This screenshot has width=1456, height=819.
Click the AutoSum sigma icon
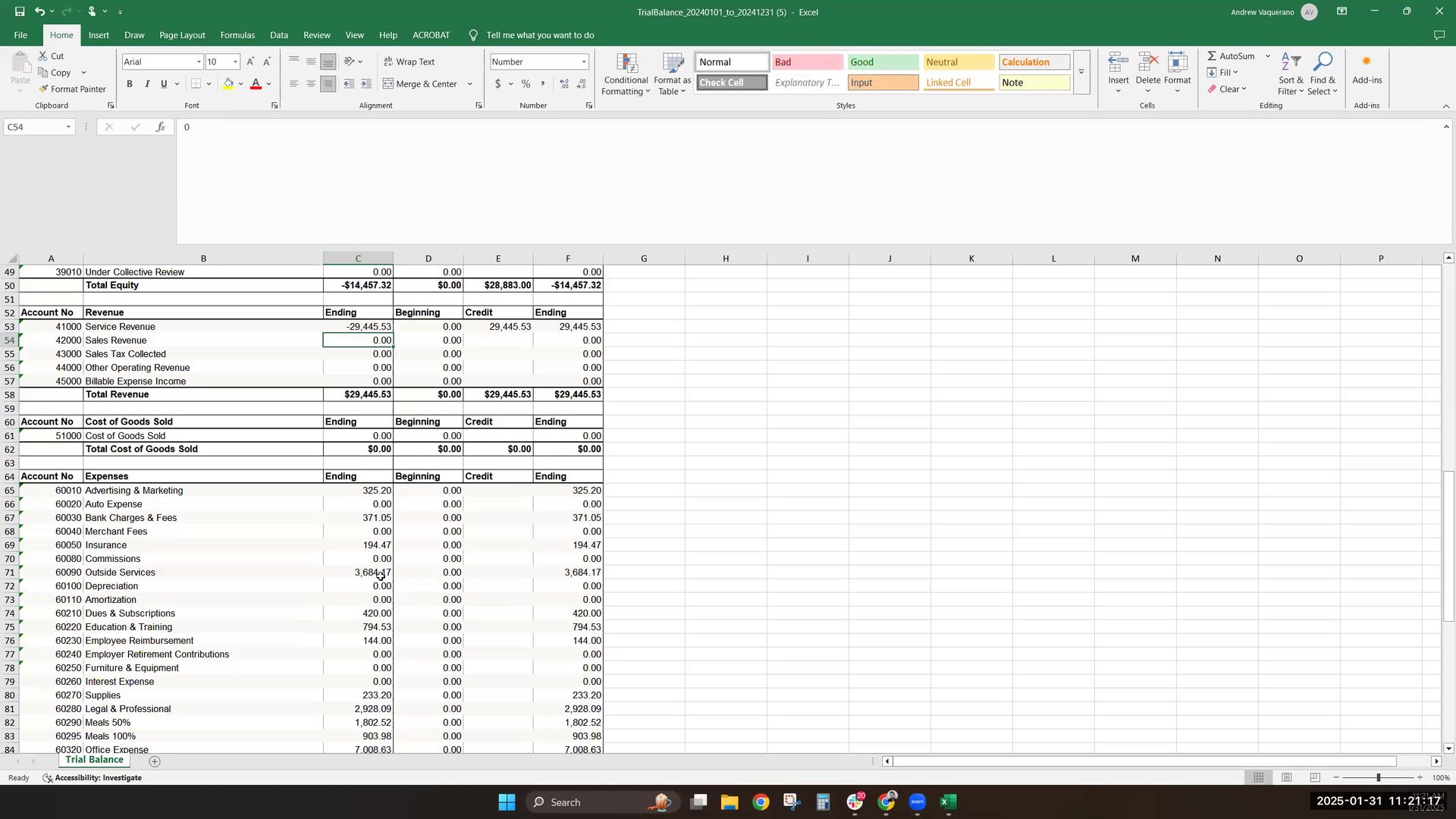pos(1212,56)
